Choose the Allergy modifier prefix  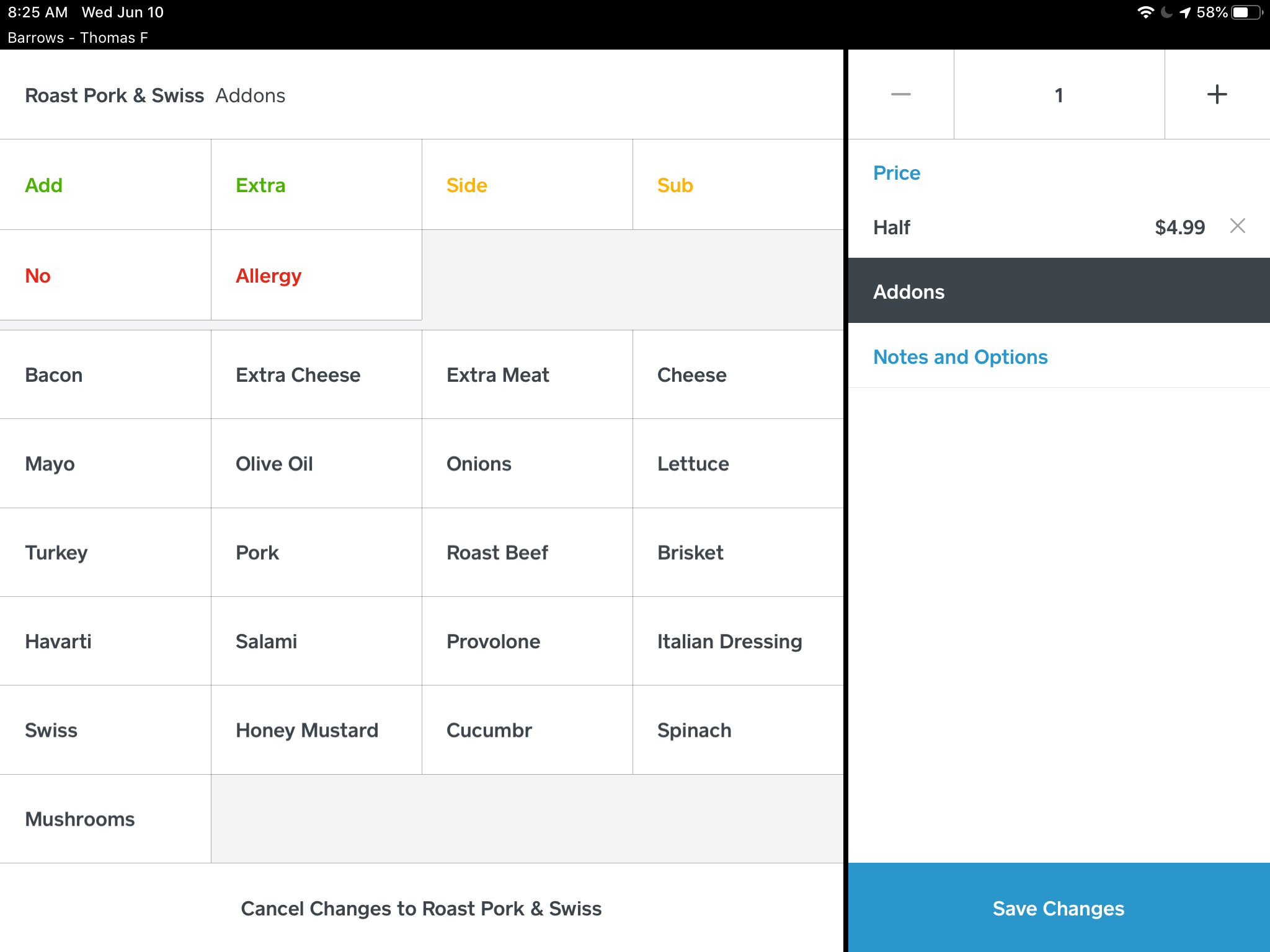click(316, 275)
